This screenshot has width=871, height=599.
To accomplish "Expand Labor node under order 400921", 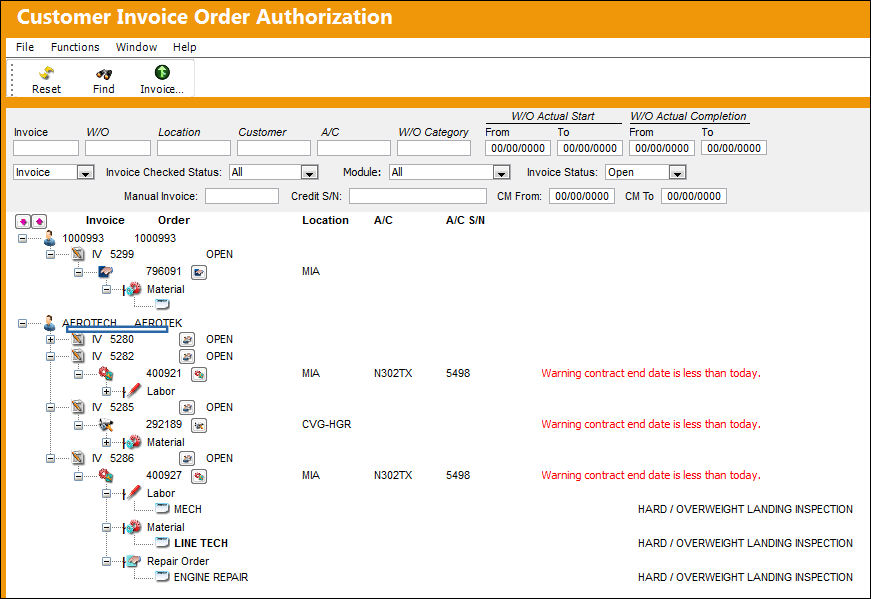I will tap(107, 391).
